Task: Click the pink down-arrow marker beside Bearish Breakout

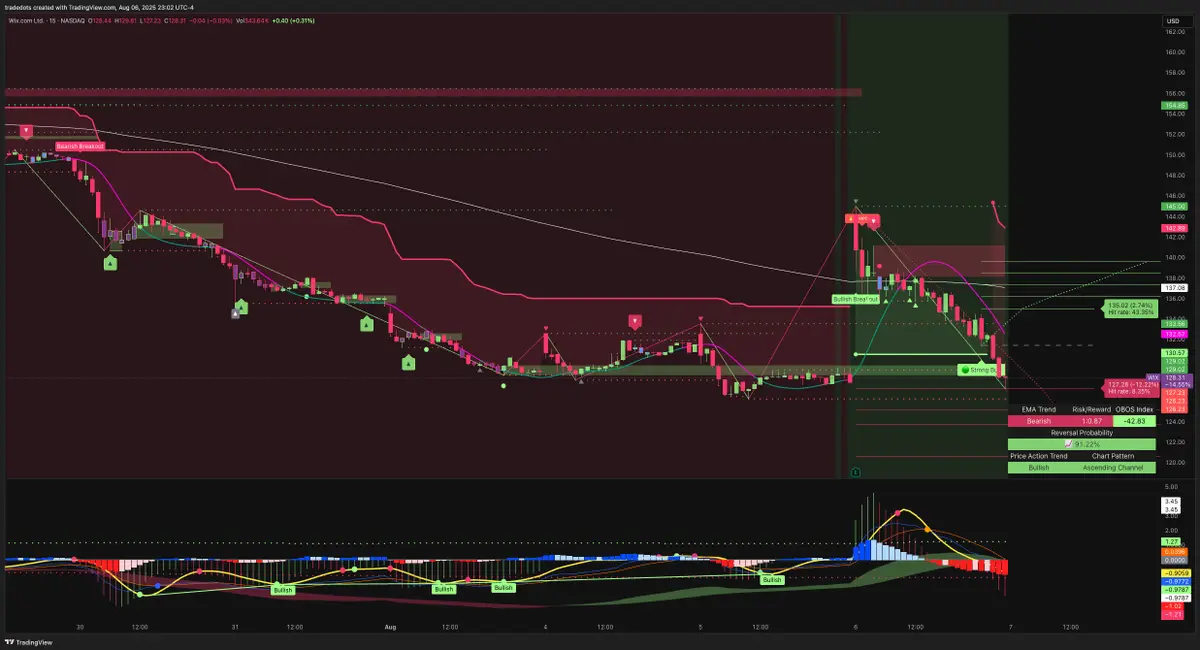Action: (26, 132)
